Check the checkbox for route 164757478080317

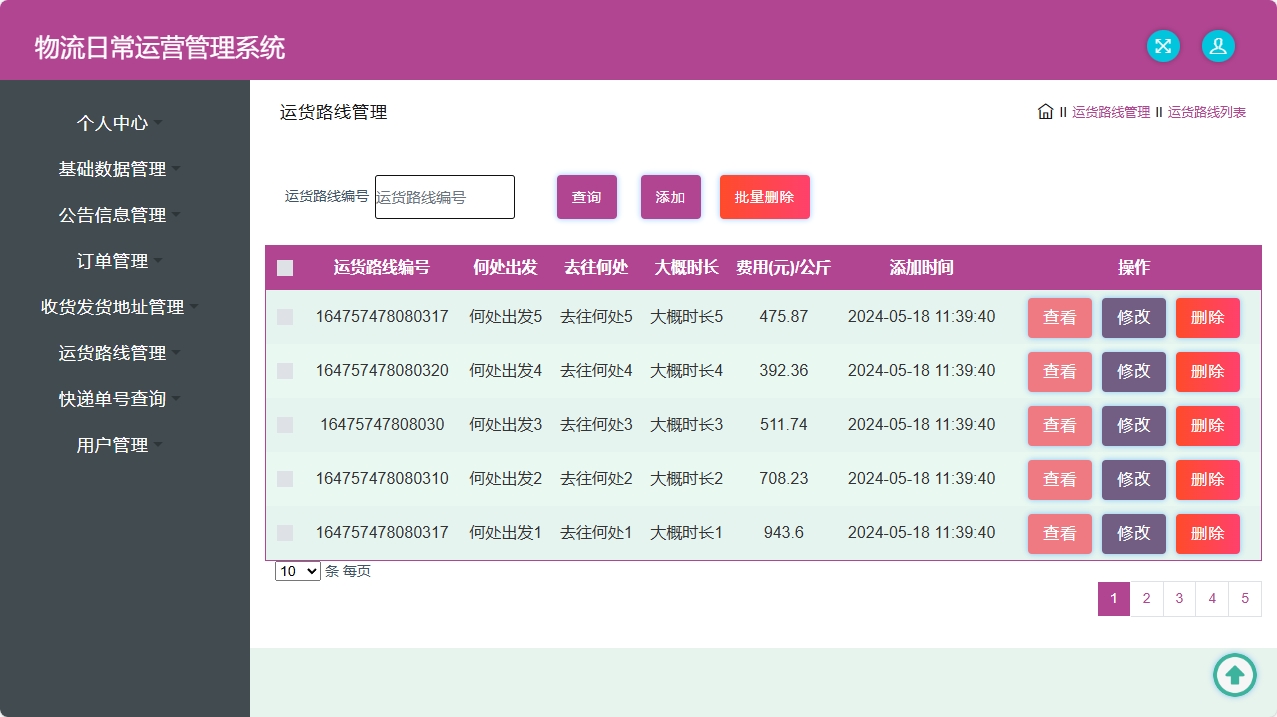pyautogui.click(x=284, y=317)
